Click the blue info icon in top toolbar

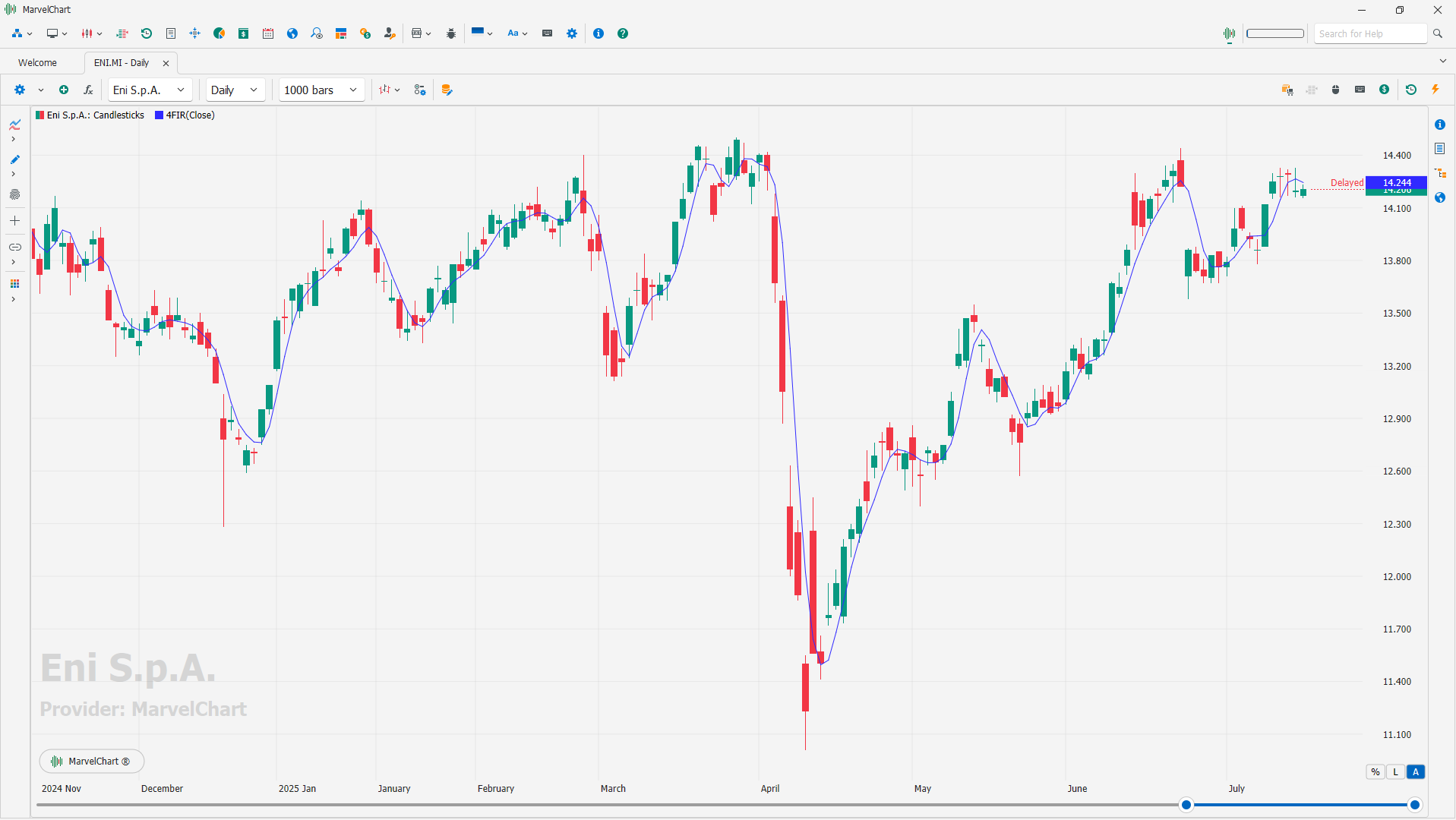pyautogui.click(x=599, y=33)
